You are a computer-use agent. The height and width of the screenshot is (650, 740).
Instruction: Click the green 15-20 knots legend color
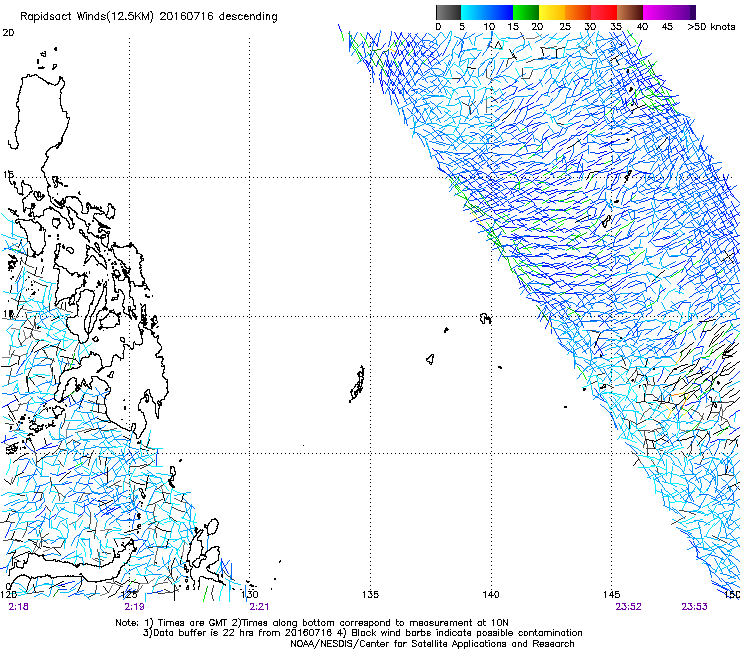tap(526, 12)
